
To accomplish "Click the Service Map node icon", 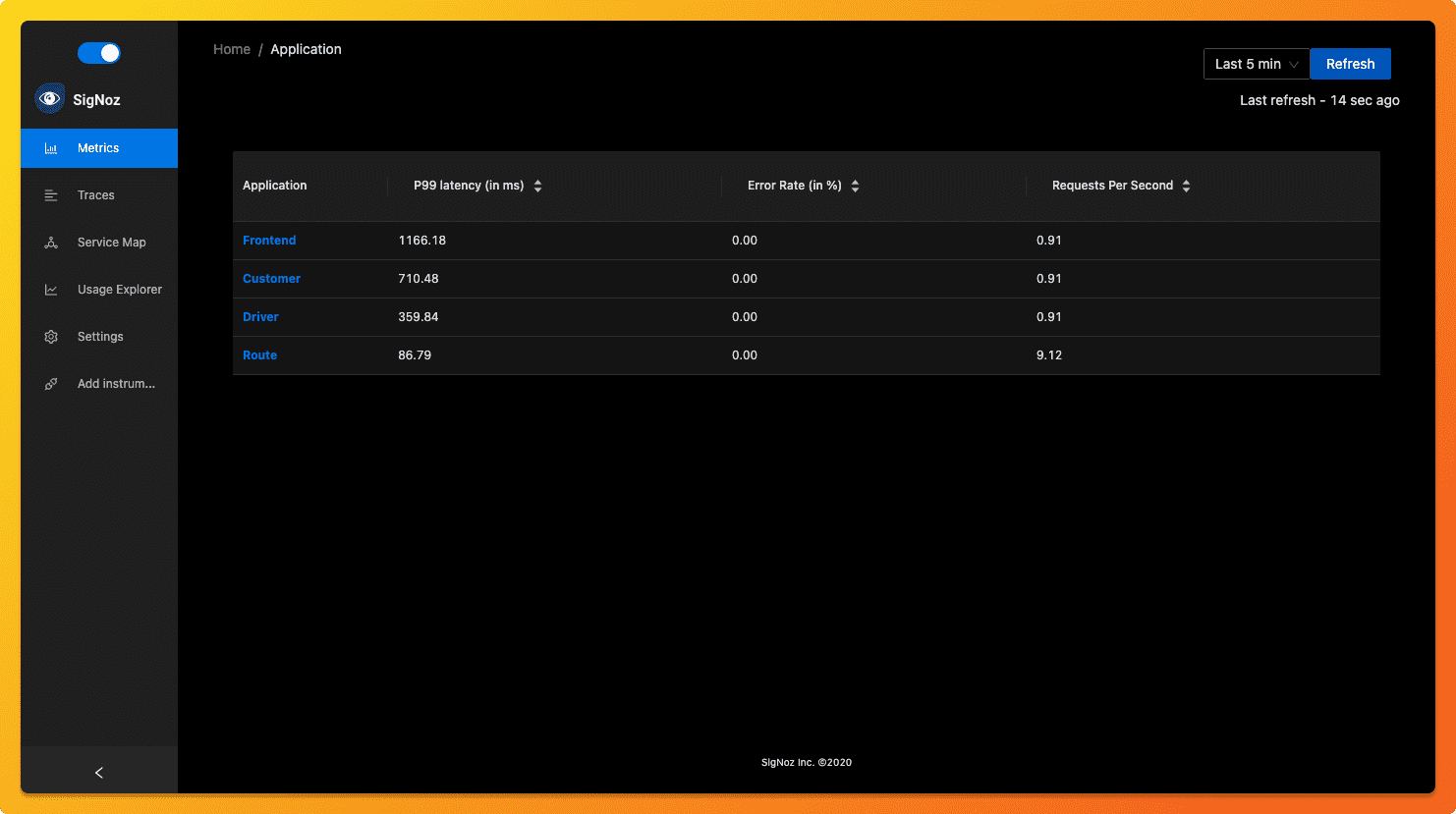I will [50, 242].
